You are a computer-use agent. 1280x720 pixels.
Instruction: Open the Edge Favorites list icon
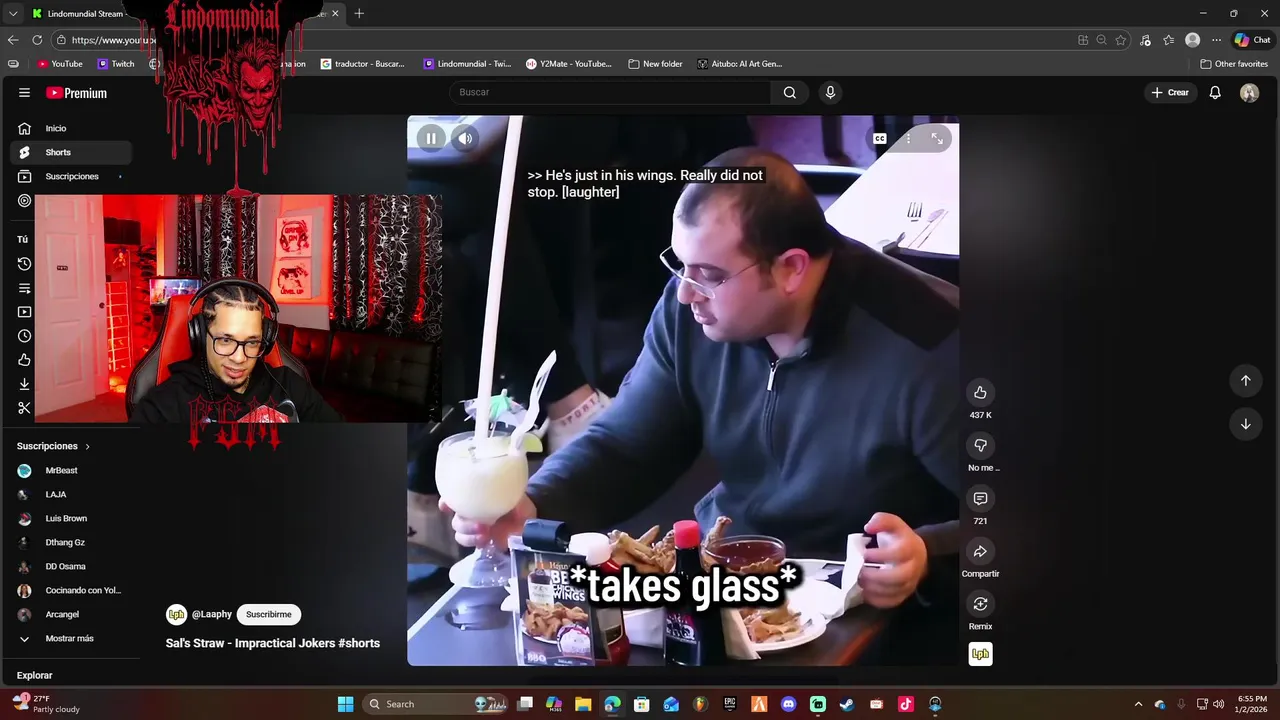1168,40
